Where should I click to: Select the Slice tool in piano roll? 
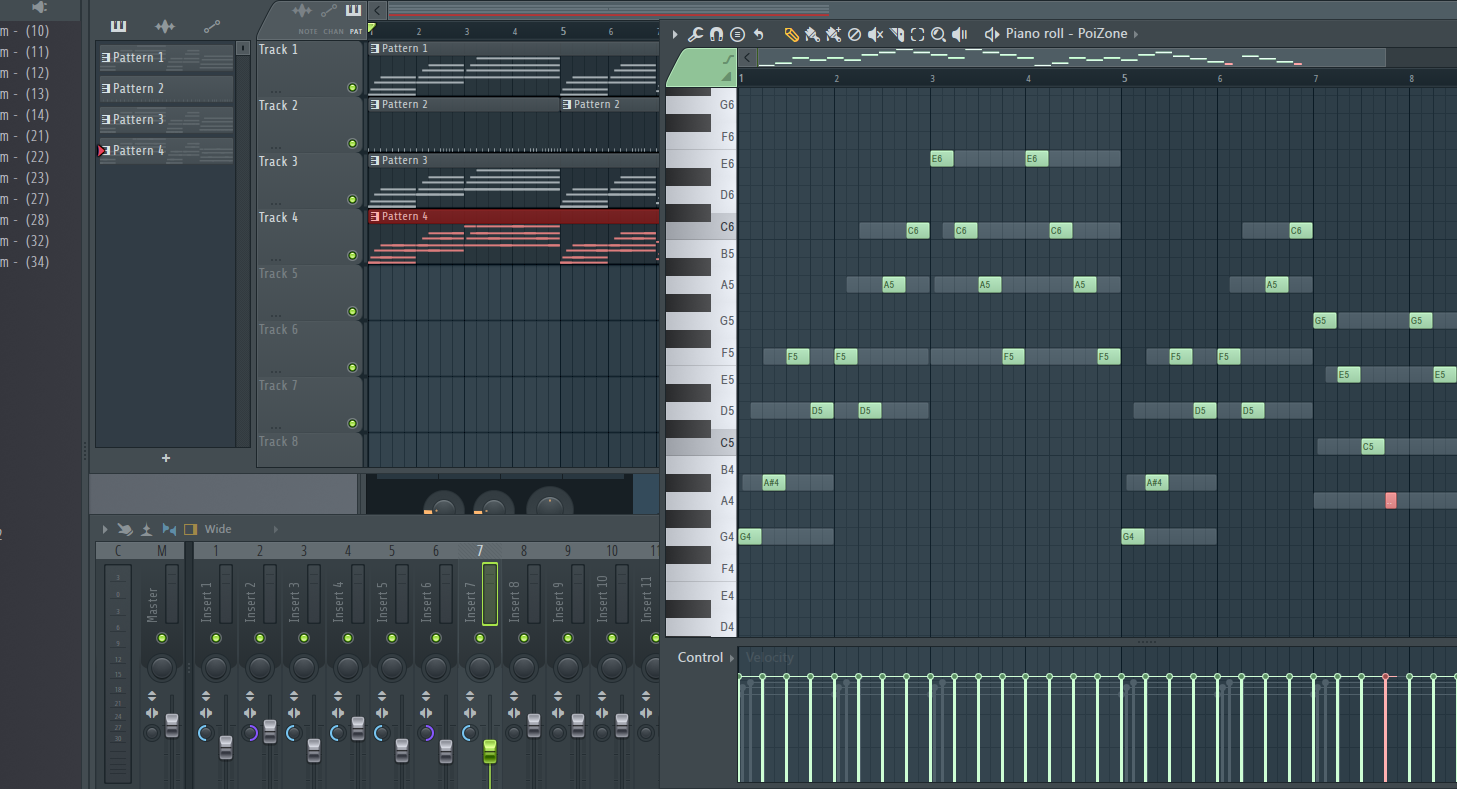point(896,34)
